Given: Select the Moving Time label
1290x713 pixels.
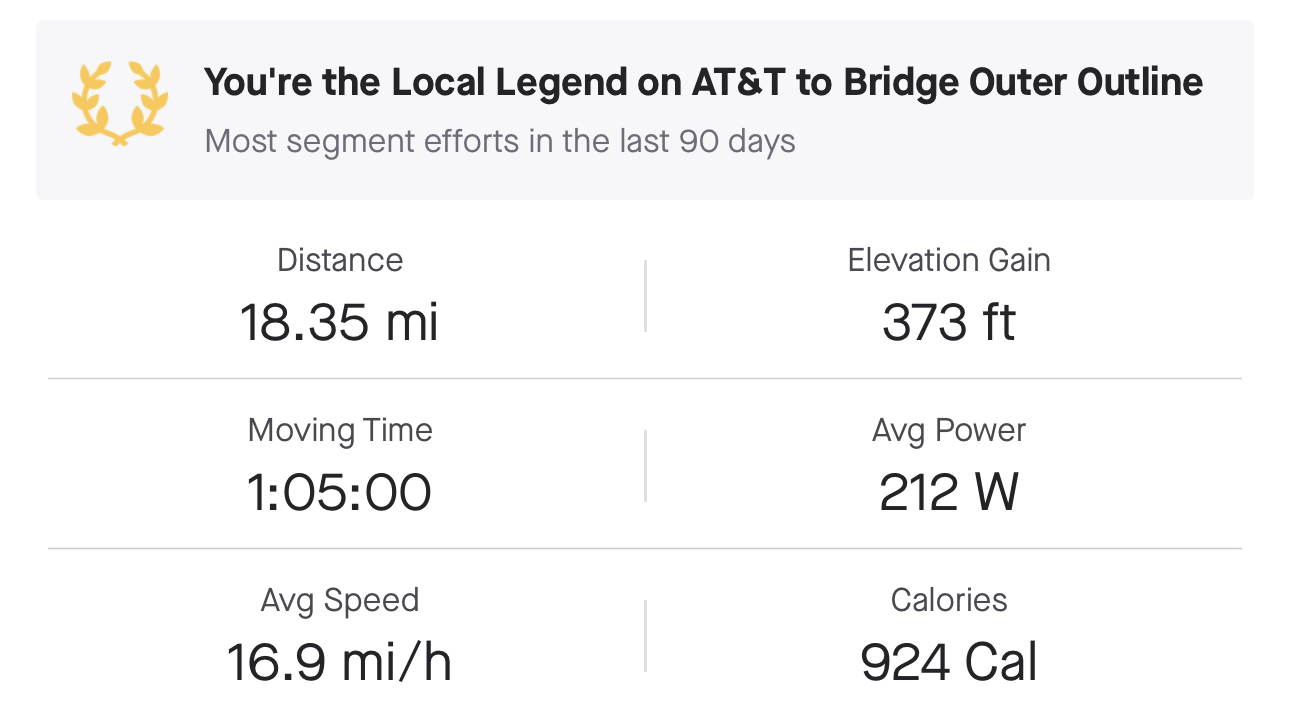Looking at the screenshot, I should pos(340,430).
